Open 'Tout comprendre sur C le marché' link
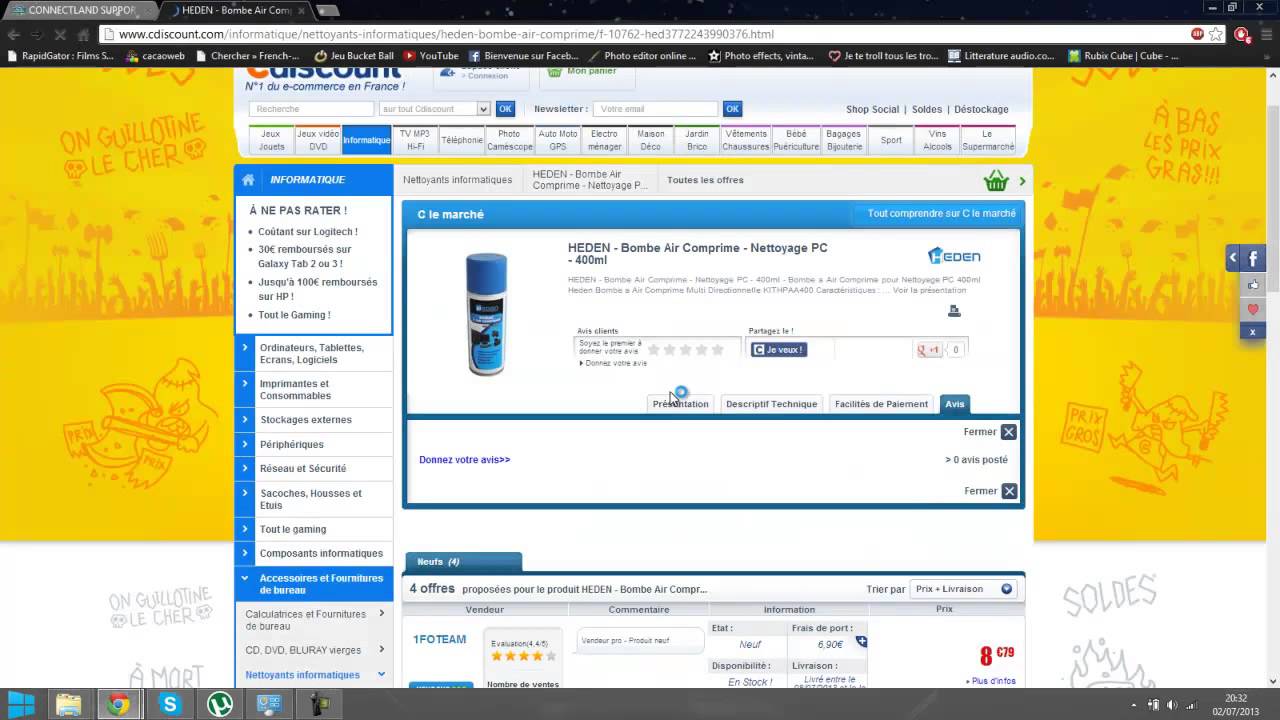Viewport: 1280px width, 720px height. pos(941,214)
